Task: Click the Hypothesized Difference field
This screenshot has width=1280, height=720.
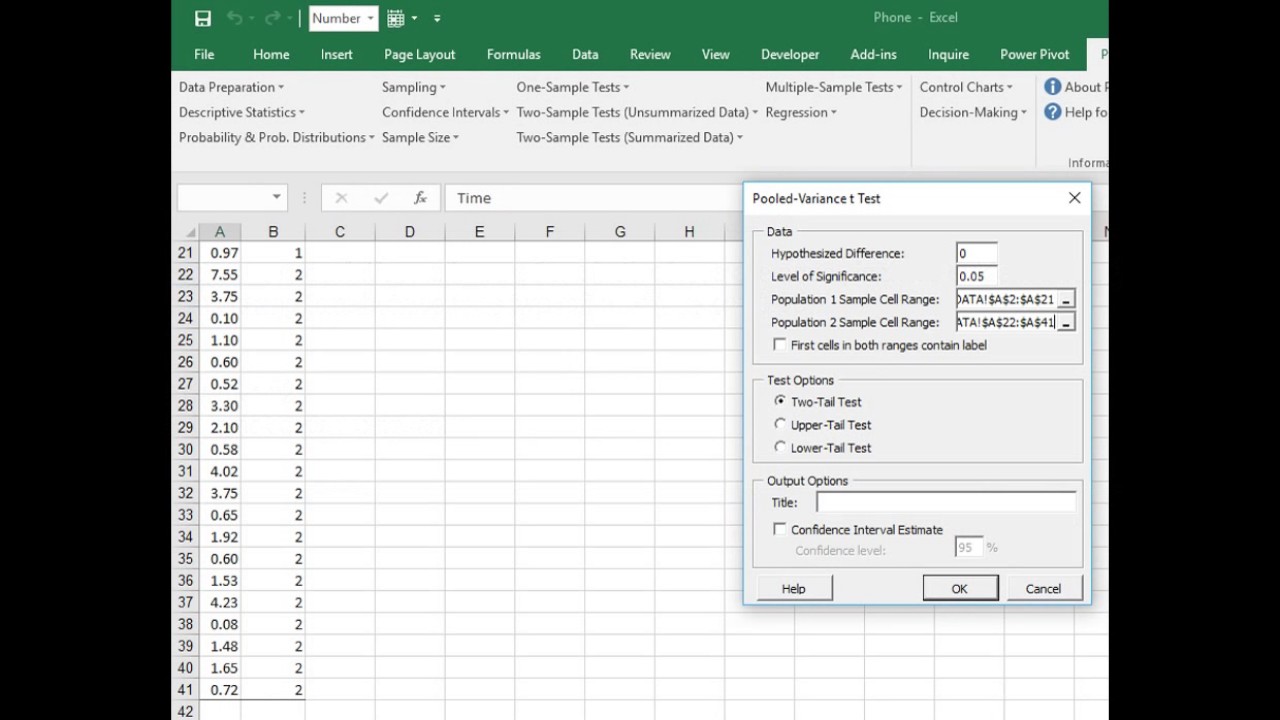Action: pos(976,254)
